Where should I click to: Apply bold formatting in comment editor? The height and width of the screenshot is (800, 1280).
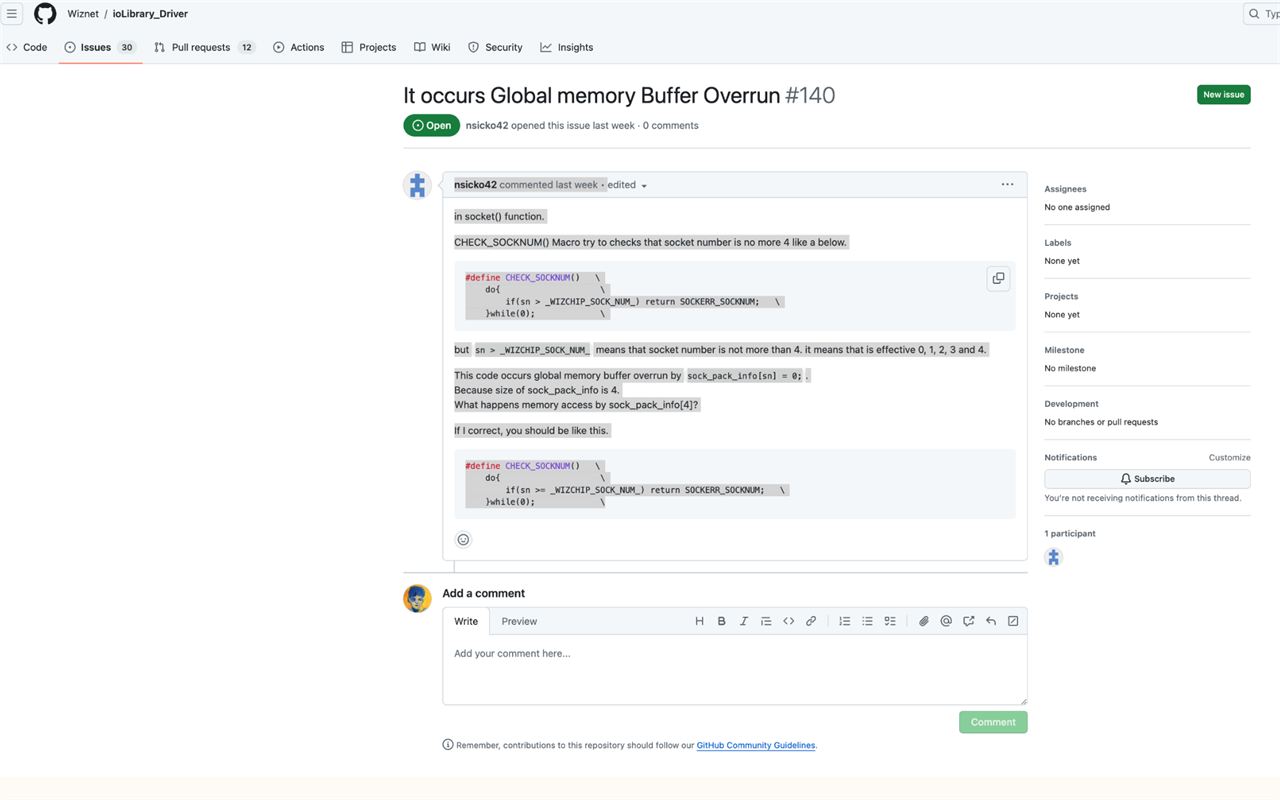point(722,621)
